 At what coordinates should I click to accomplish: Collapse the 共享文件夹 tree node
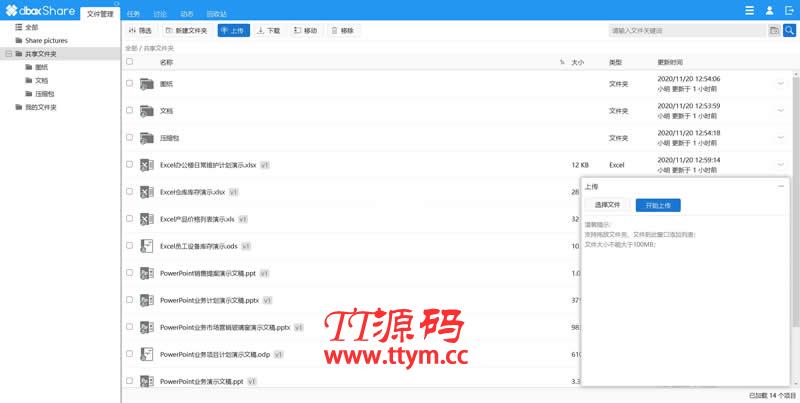click(8, 54)
